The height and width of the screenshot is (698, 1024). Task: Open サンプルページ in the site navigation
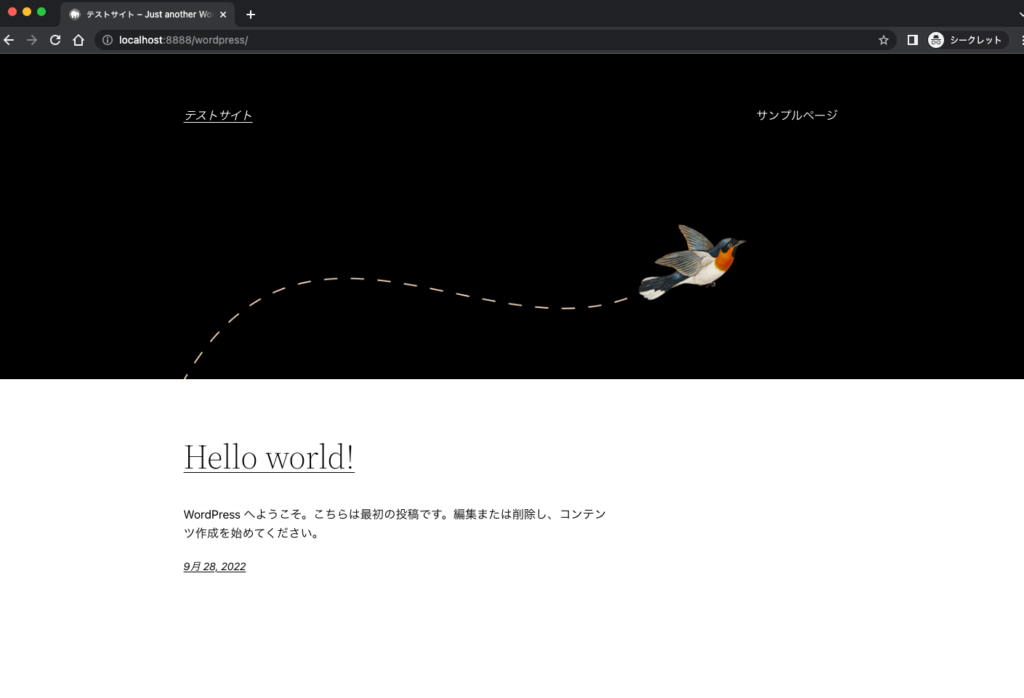796,115
